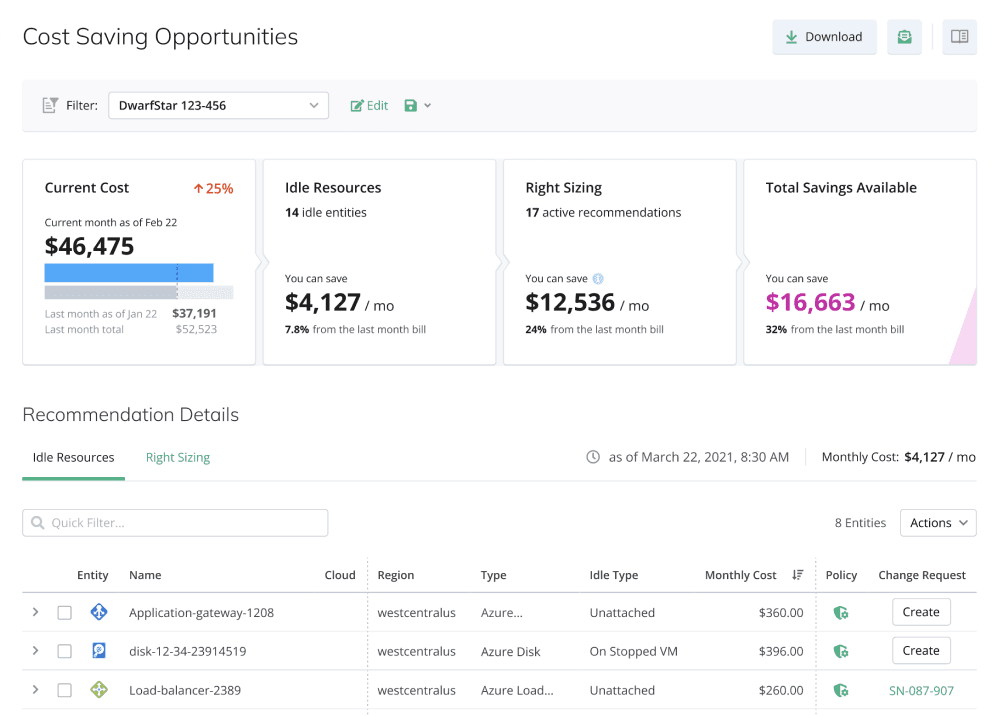Click into the Quick Filter search field
Viewport: 999px width, 716px height.
(x=175, y=523)
